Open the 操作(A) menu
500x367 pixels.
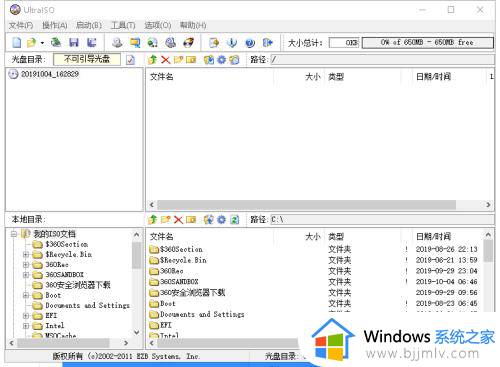(x=55, y=25)
